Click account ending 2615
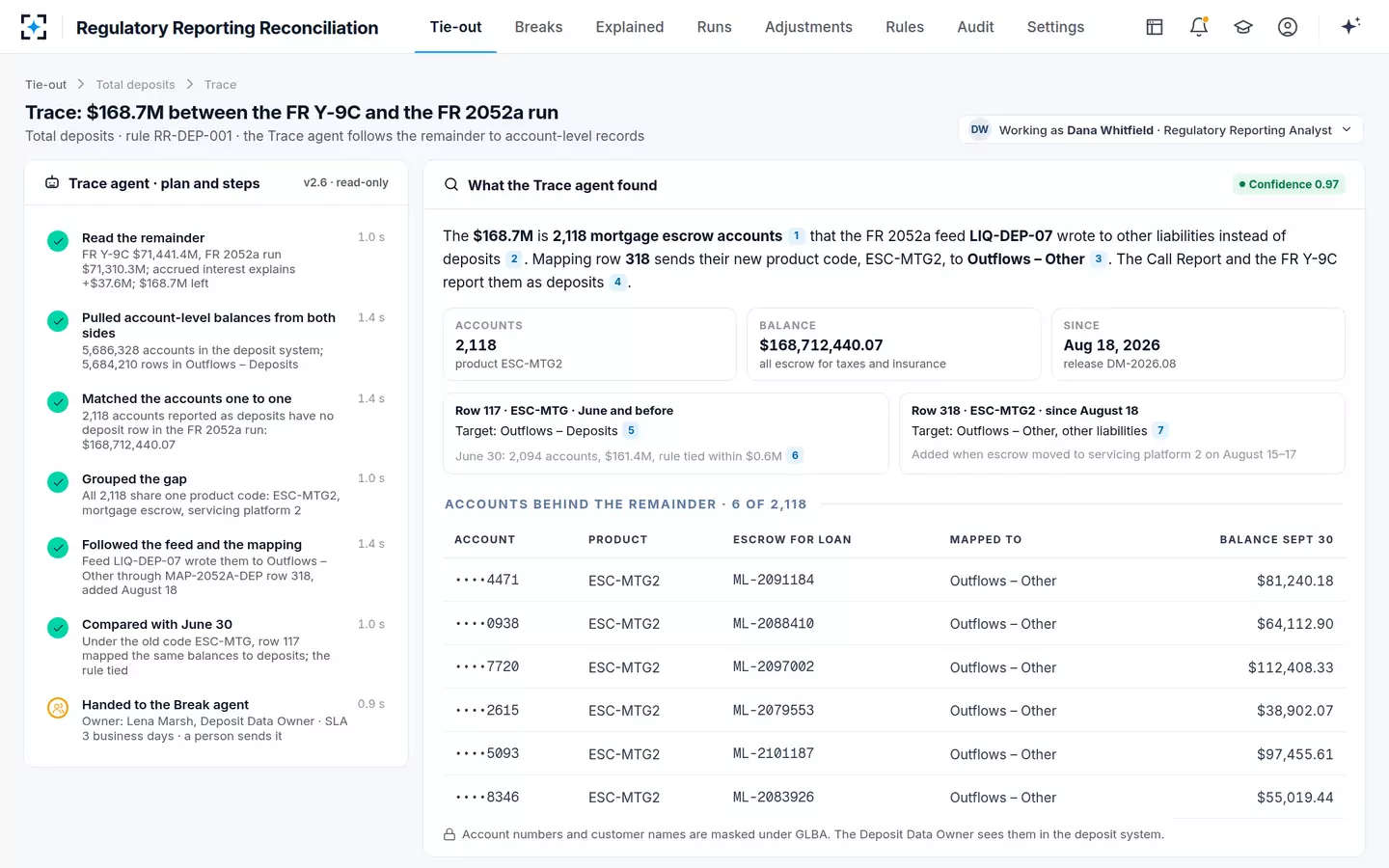Image resolution: width=1389 pixels, height=868 pixels. pos(487,711)
